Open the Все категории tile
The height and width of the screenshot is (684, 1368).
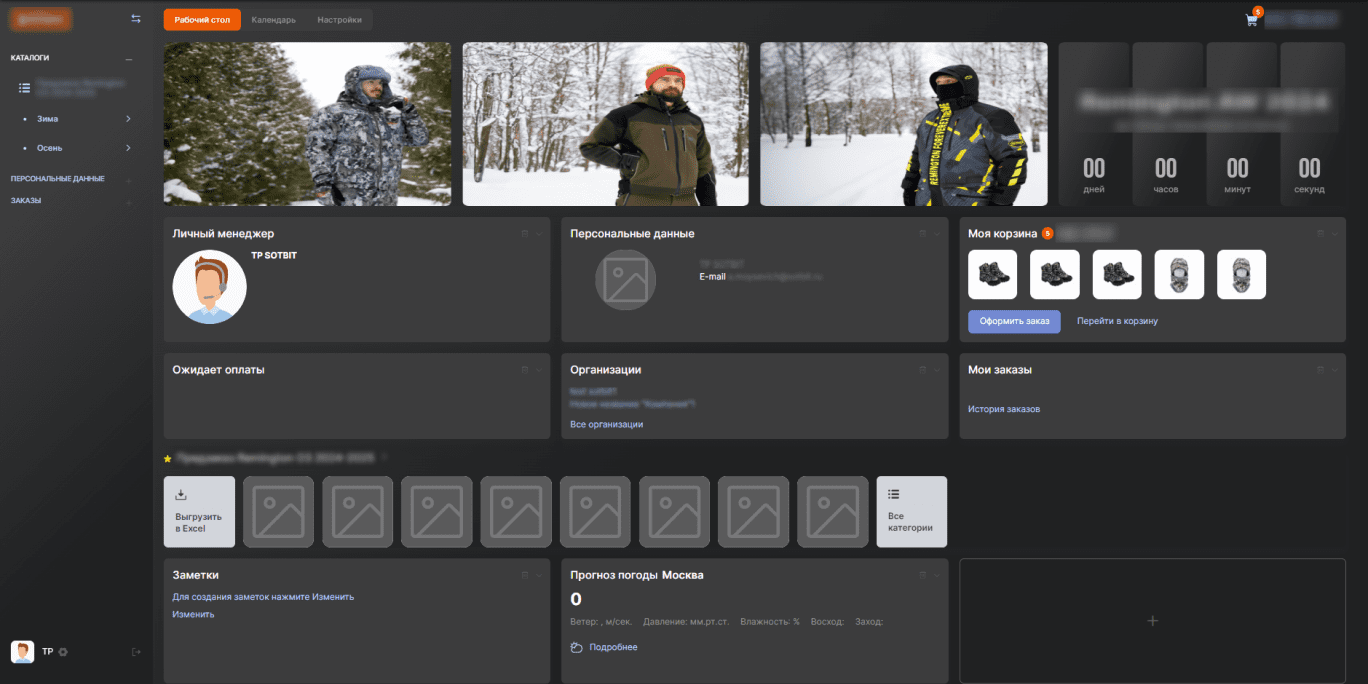click(912, 511)
